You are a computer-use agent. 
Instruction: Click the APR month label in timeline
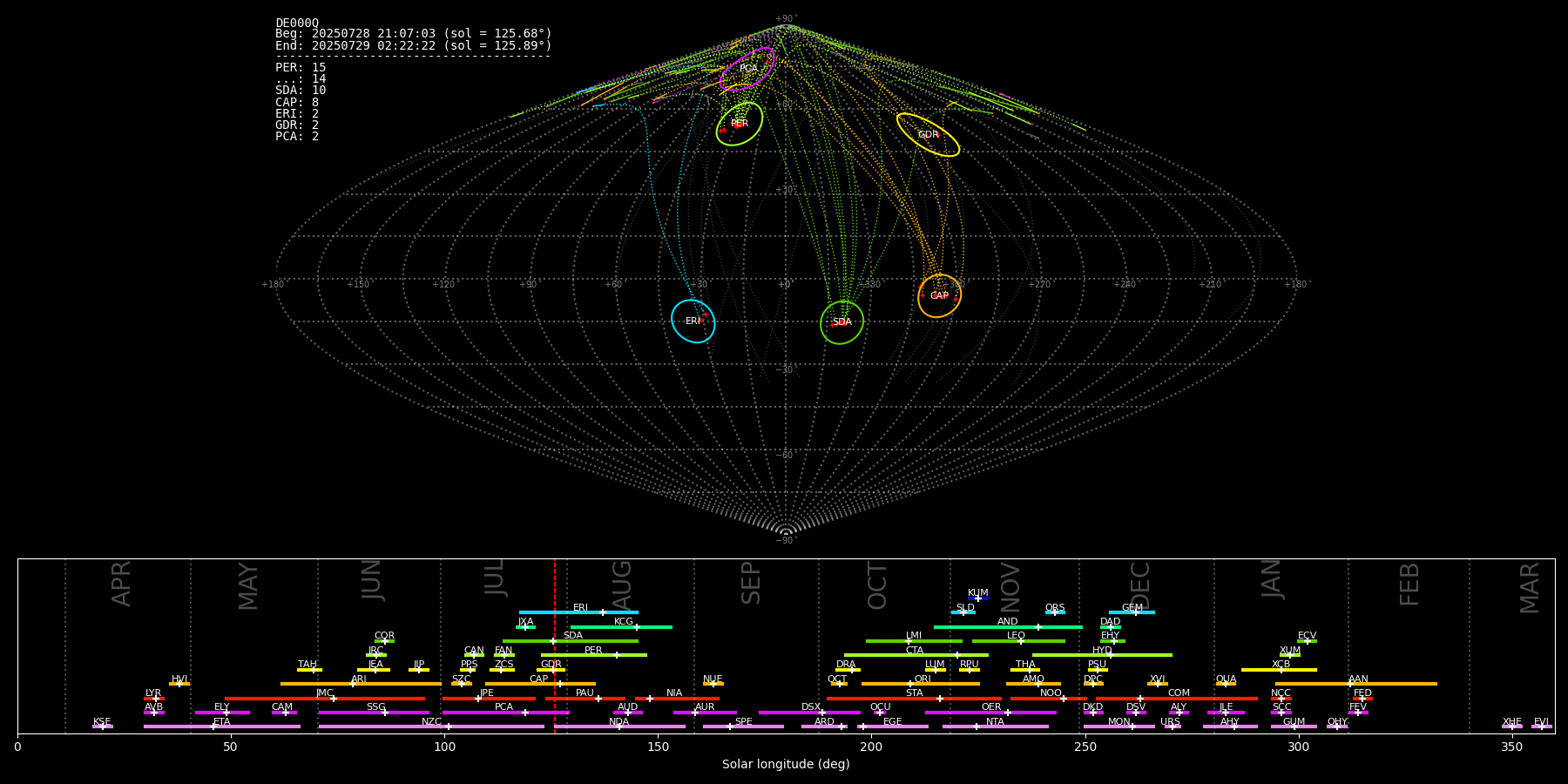tap(121, 583)
